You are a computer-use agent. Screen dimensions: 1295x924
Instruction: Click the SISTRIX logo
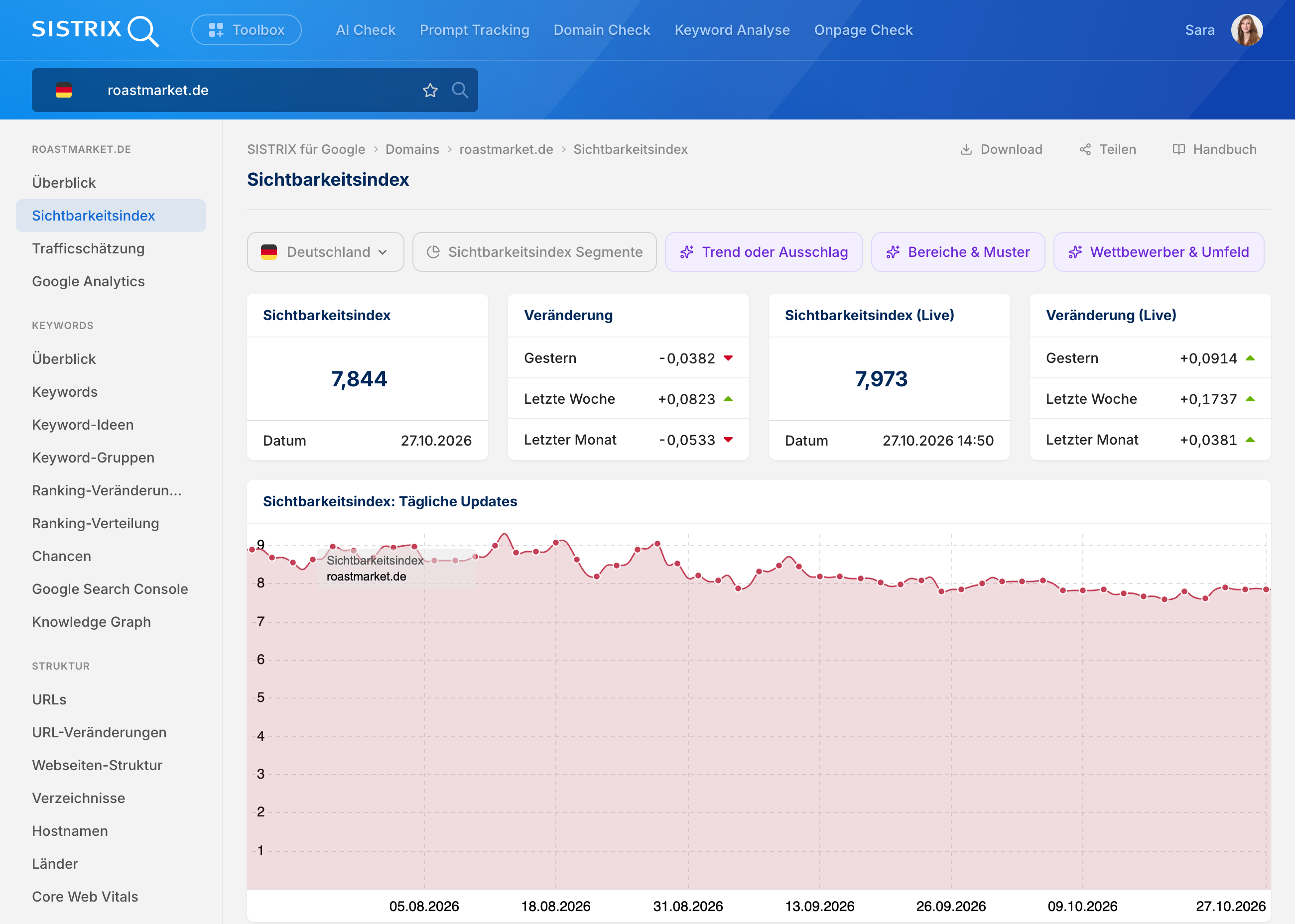(95, 30)
